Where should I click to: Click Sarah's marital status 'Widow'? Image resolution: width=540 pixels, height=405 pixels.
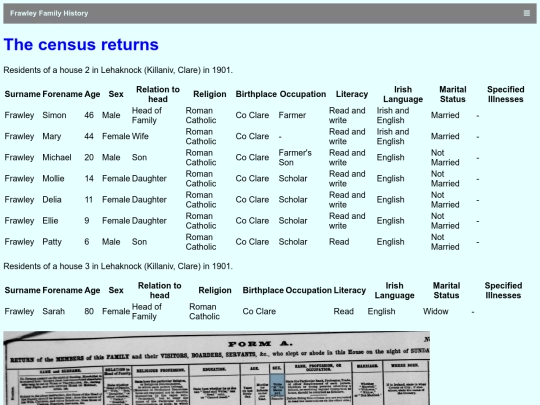pos(436,311)
